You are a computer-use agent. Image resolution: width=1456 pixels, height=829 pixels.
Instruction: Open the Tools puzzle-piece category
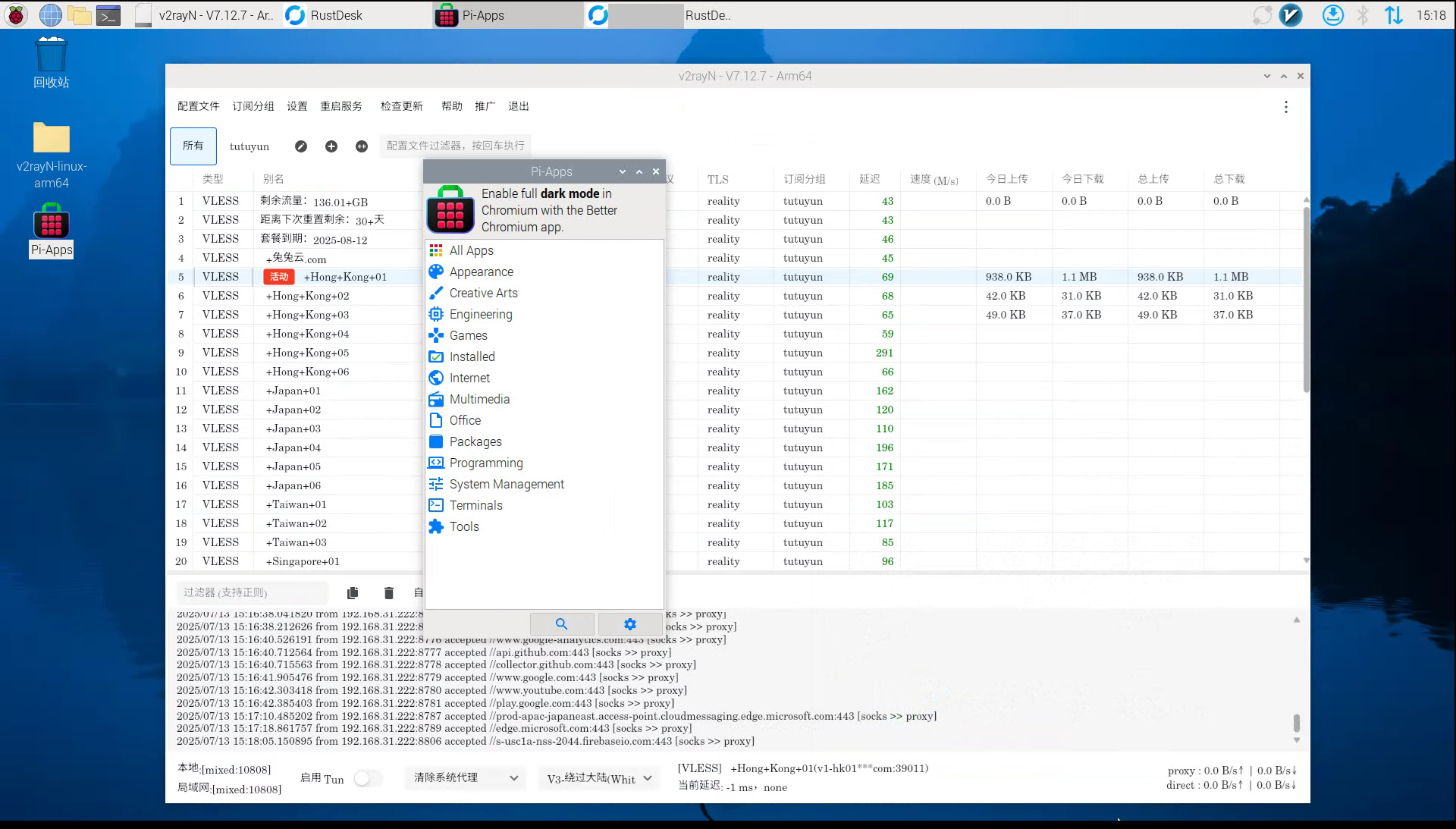tap(463, 526)
